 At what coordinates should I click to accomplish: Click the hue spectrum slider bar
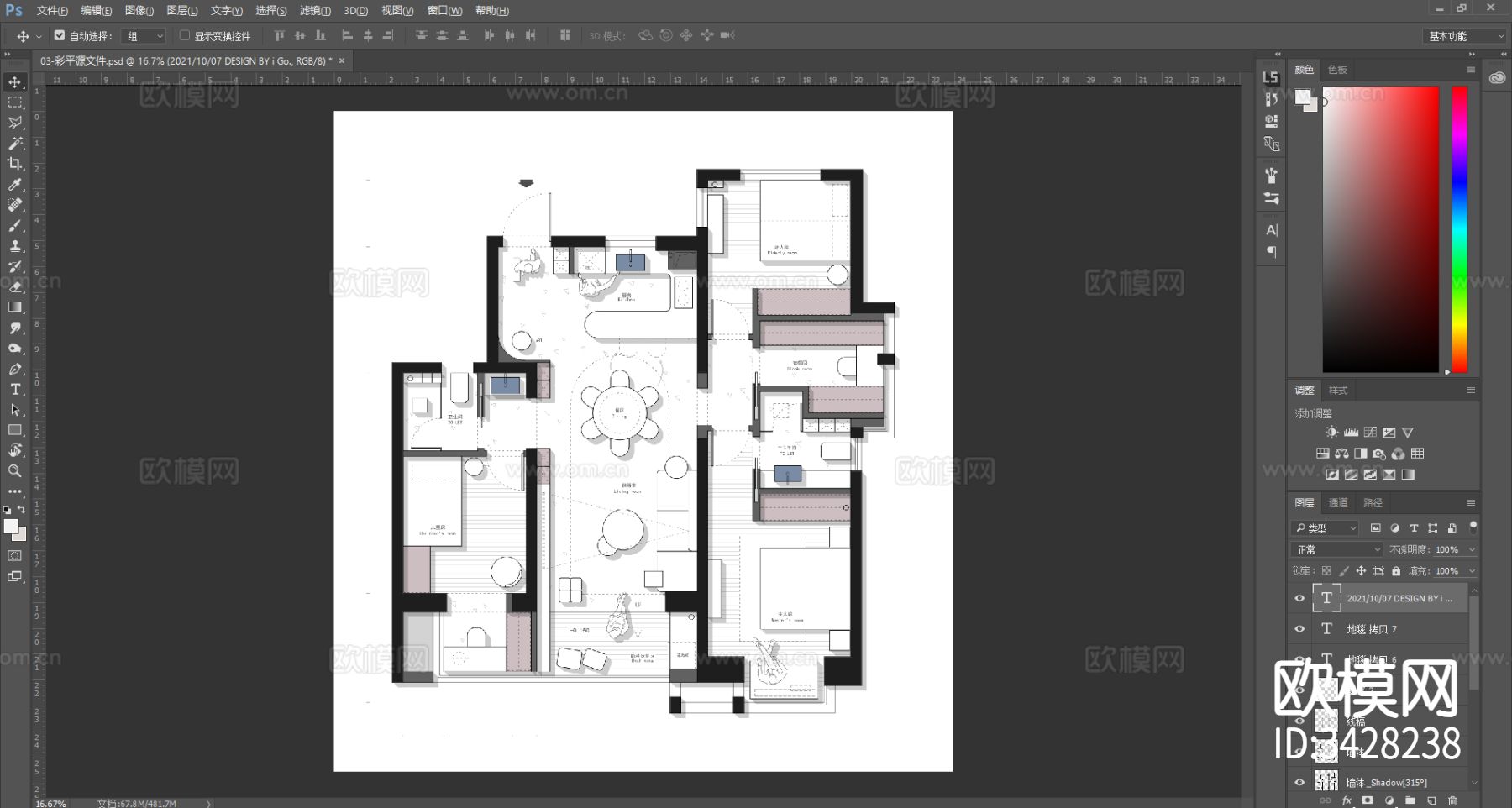1460,228
